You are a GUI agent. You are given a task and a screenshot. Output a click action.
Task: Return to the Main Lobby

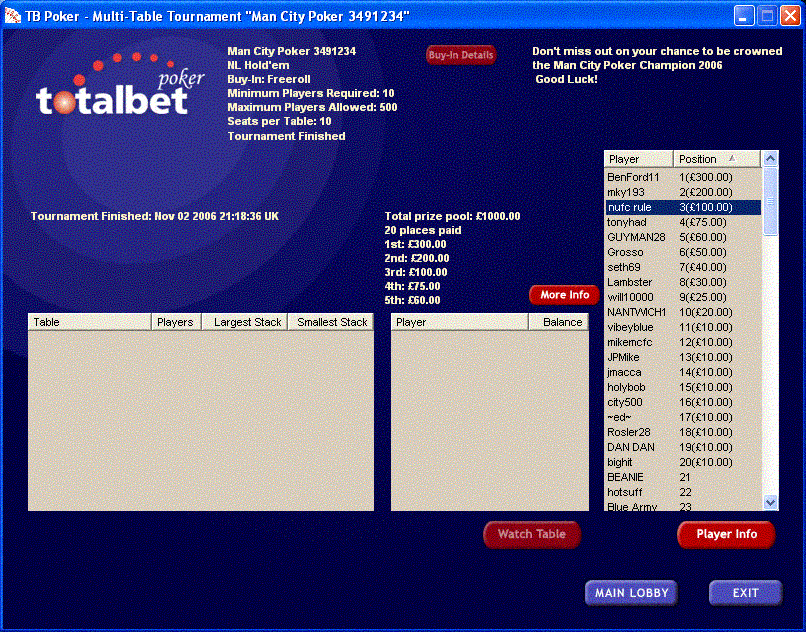pyautogui.click(x=631, y=593)
